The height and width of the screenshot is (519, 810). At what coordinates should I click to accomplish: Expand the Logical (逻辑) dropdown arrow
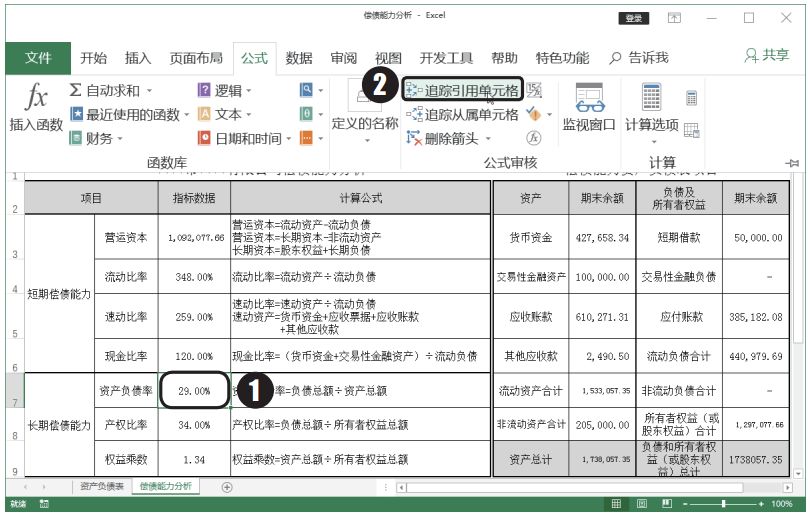248,91
